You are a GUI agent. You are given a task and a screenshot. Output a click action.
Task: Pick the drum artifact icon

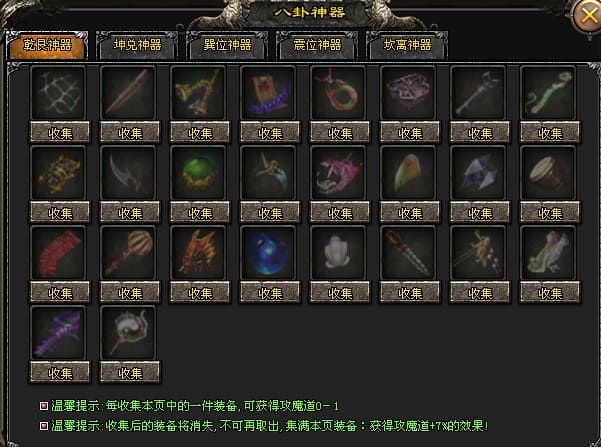pos(548,173)
